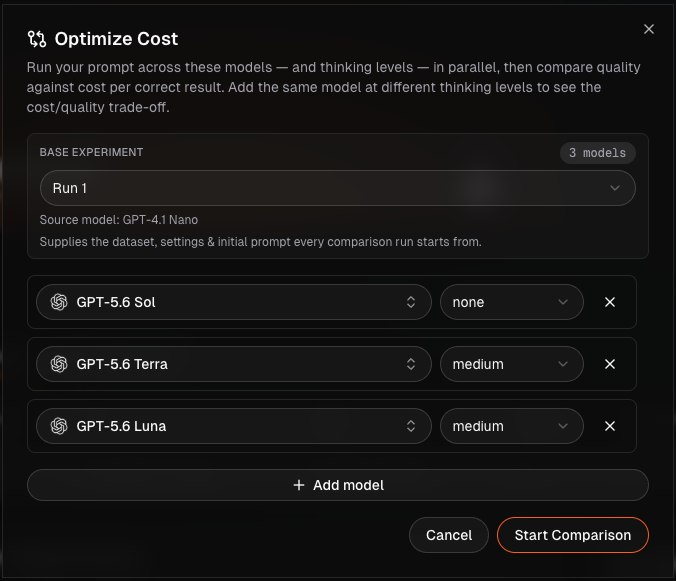Click the Optimize Cost compare icon
Image resolution: width=676 pixels, height=581 pixels.
[37, 39]
